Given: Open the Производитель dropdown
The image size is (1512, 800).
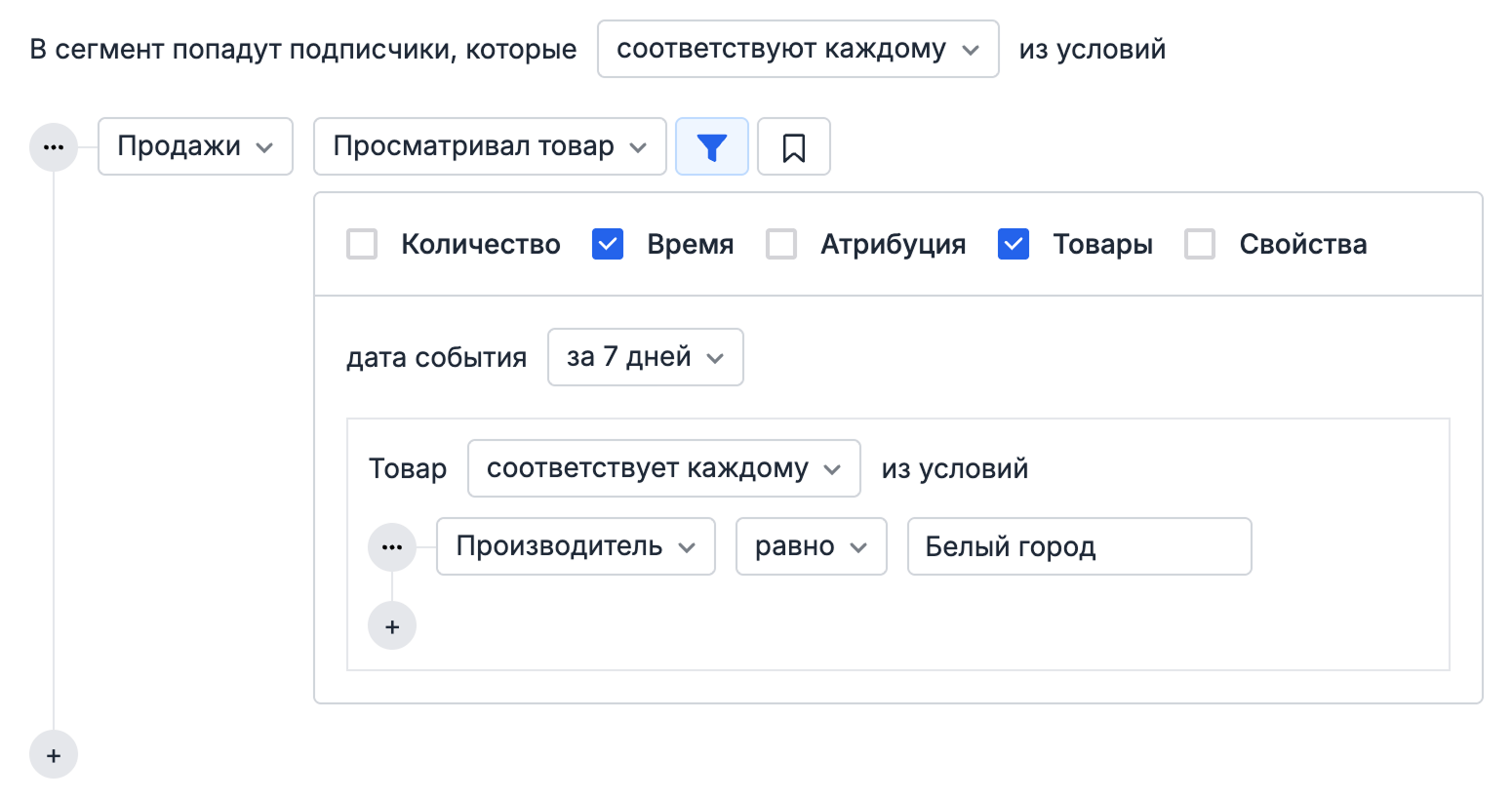Looking at the screenshot, I should (x=575, y=546).
